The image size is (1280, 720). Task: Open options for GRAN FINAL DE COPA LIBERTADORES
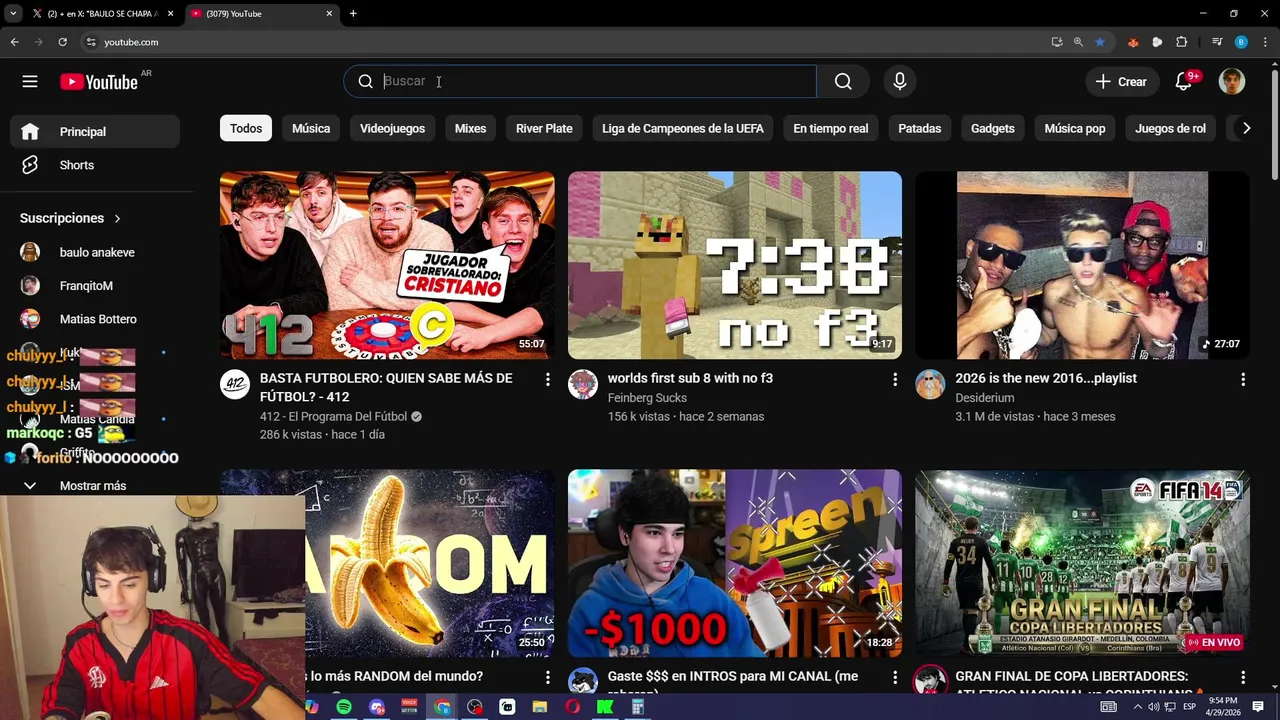1243,678
